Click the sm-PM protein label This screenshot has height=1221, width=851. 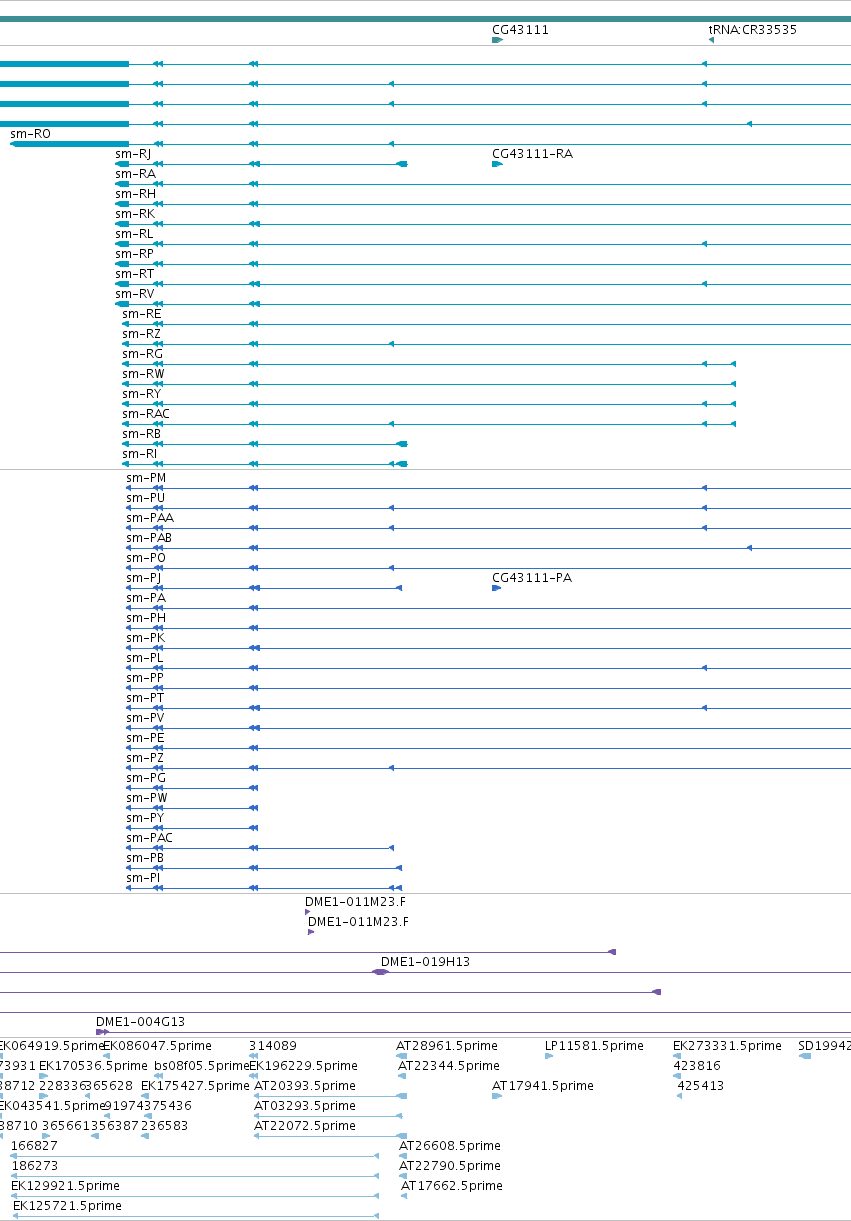[146, 478]
